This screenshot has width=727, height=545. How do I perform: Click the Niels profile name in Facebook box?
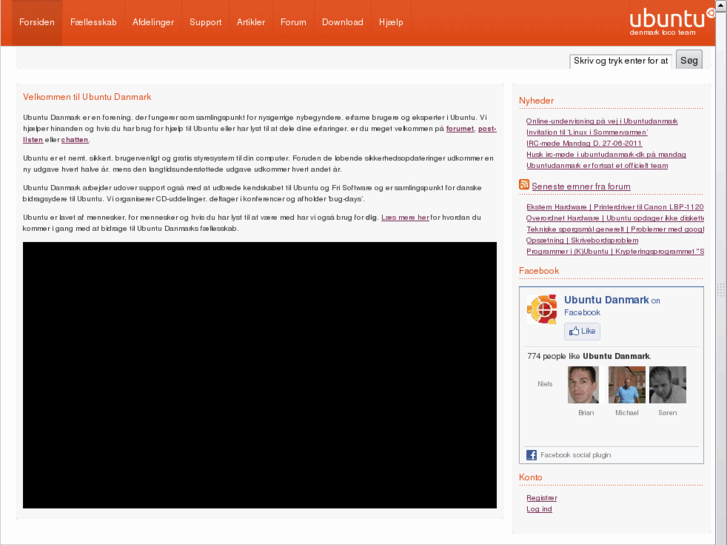coord(545,384)
